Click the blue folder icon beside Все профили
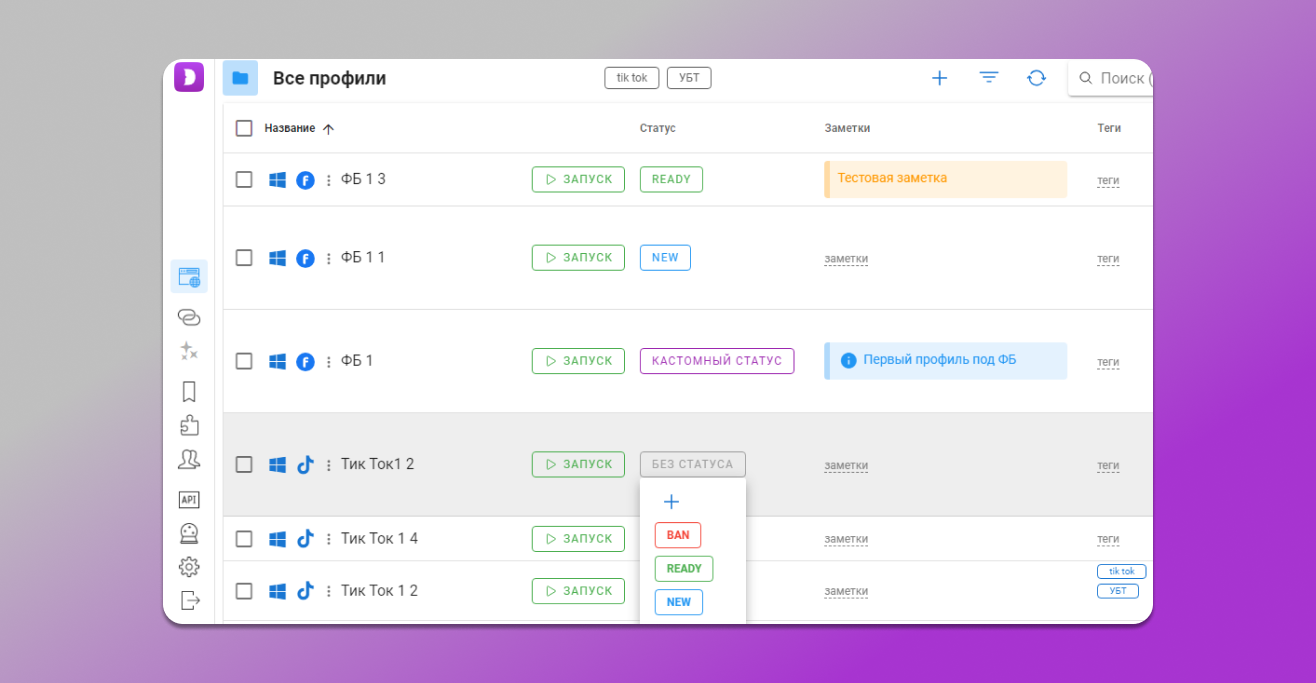The width and height of the screenshot is (1316, 683). click(x=240, y=78)
